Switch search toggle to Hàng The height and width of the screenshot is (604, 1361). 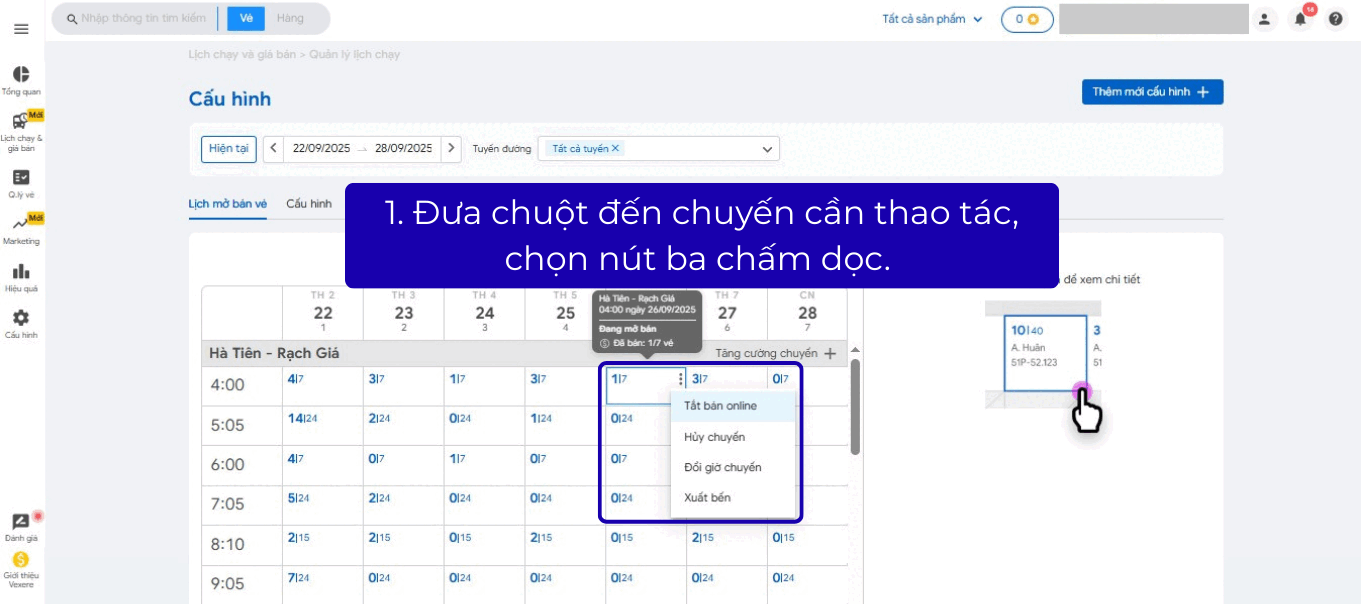(x=290, y=19)
